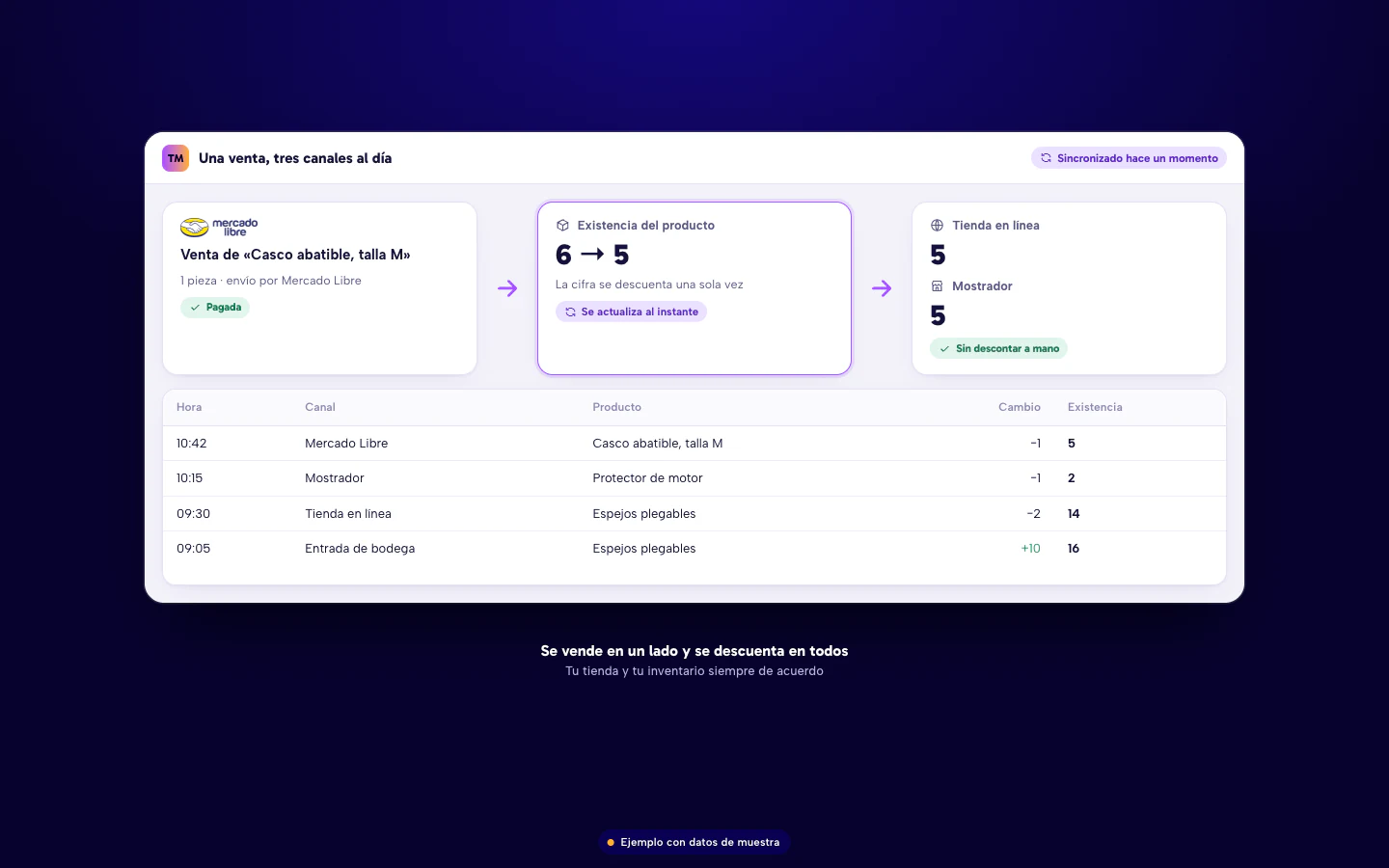The image size is (1389, 868).
Task: Click the Se actualiza al instante badge
Action: 631,312
